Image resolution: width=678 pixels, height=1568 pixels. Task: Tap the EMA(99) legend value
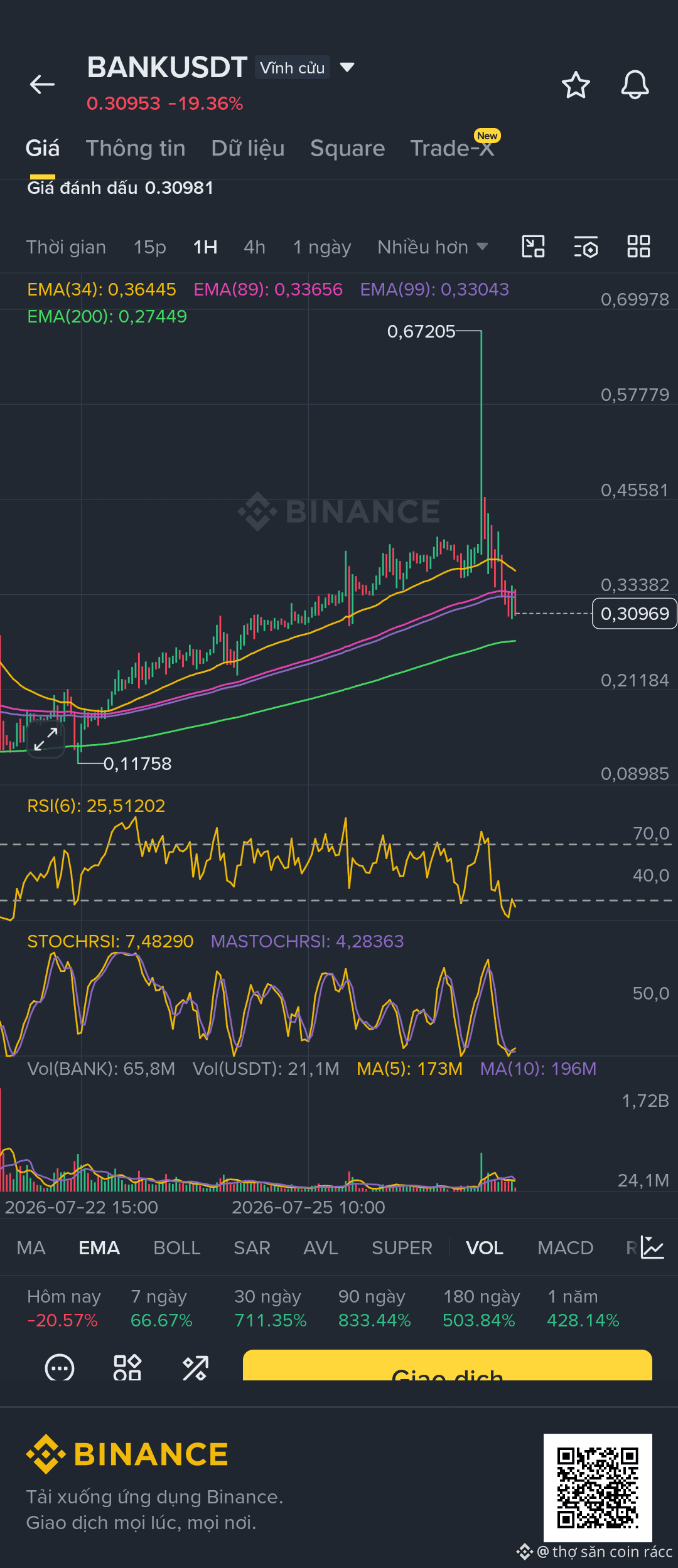click(434, 289)
